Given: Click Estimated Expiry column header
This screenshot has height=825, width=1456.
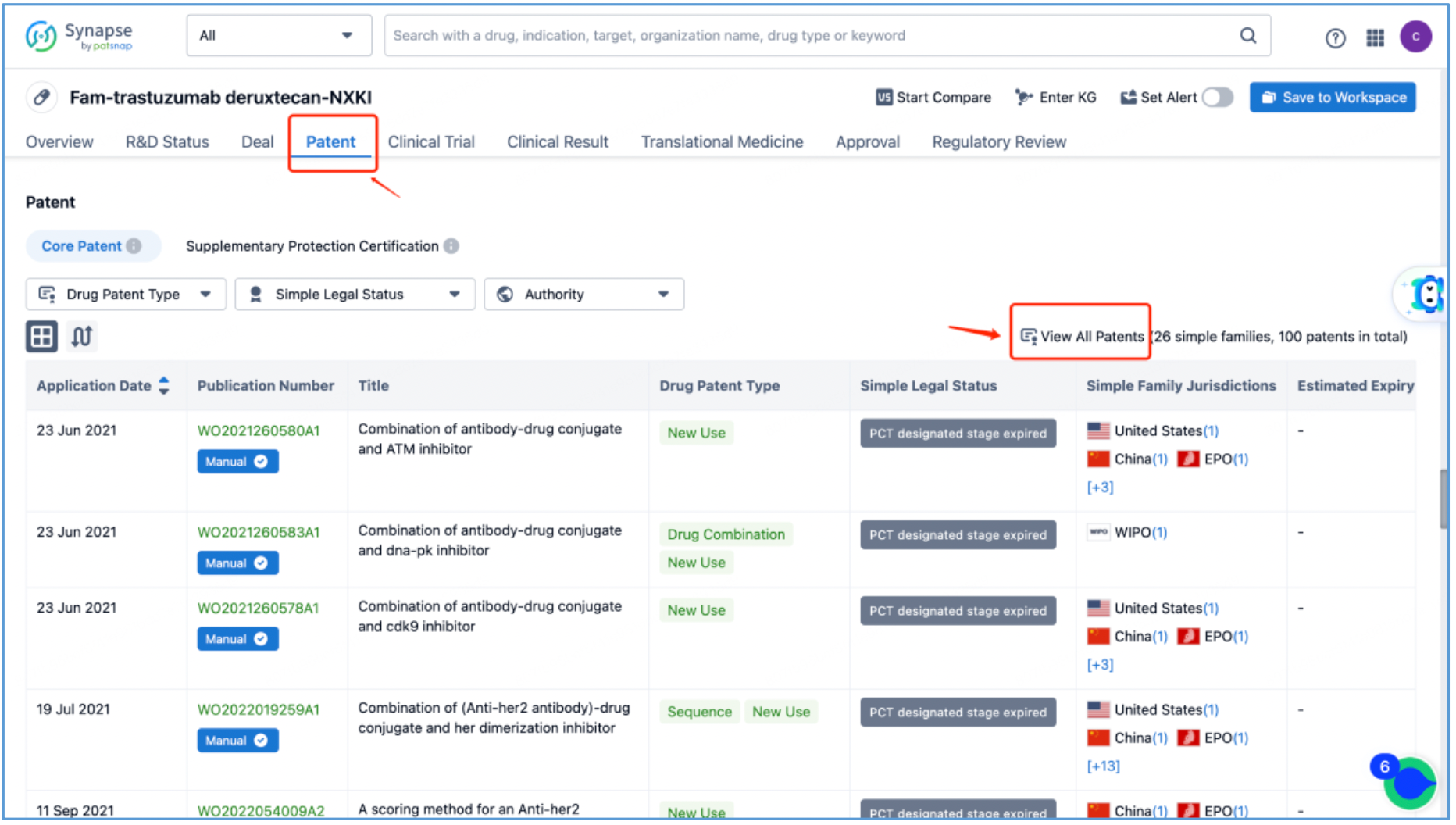Looking at the screenshot, I should point(1355,386).
